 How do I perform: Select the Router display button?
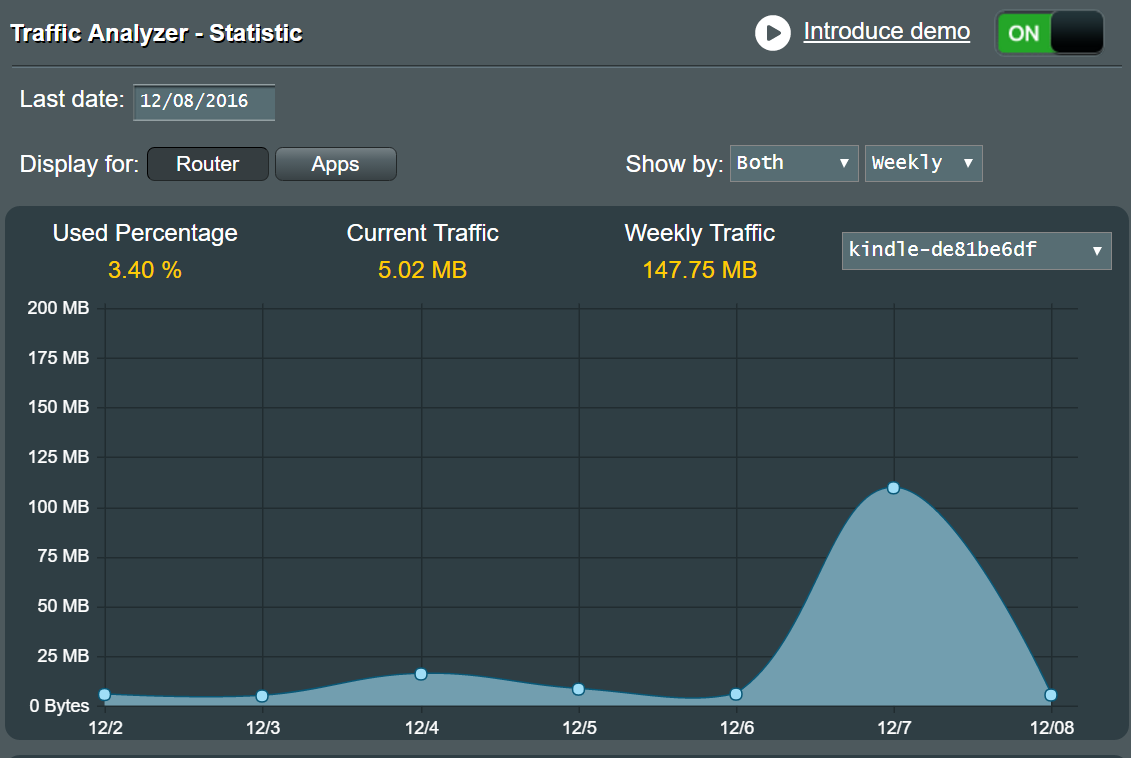(208, 164)
